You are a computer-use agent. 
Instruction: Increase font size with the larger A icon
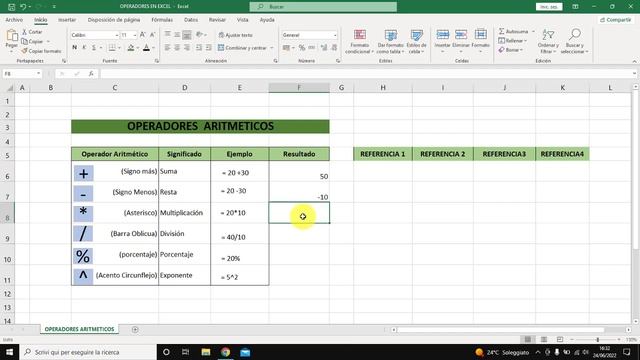click(142, 35)
